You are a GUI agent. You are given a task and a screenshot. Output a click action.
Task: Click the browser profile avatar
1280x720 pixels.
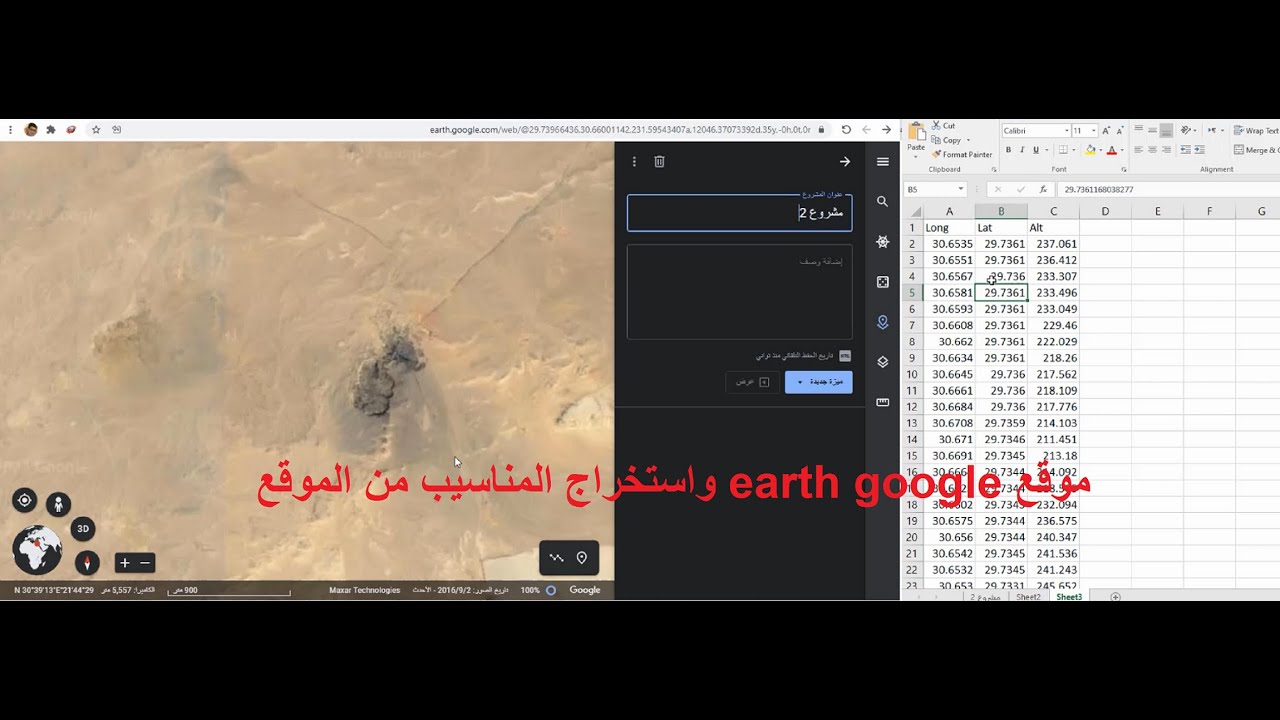(x=31, y=129)
